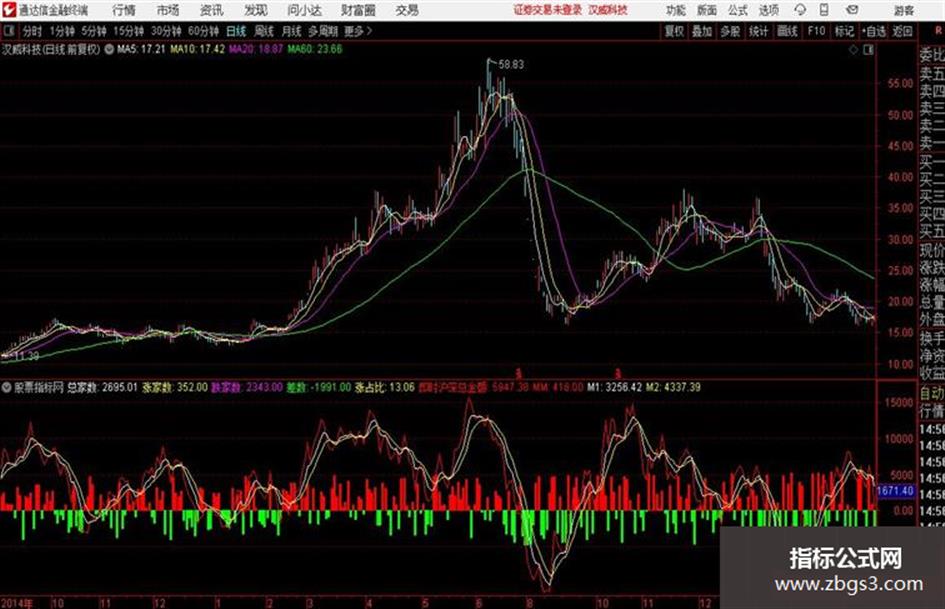Image resolution: width=945 pixels, height=609 pixels.
Task: Click the 返回 back button
Action: [x=902, y=31]
